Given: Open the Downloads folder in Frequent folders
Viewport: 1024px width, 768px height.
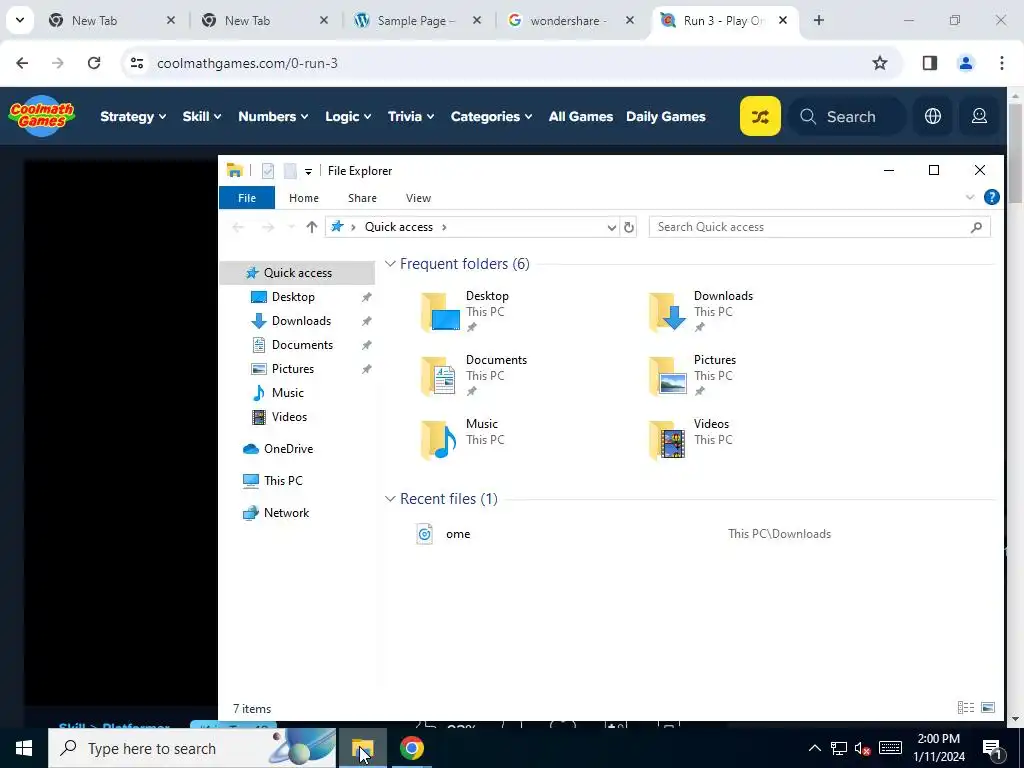Looking at the screenshot, I should (x=701, y=312).
